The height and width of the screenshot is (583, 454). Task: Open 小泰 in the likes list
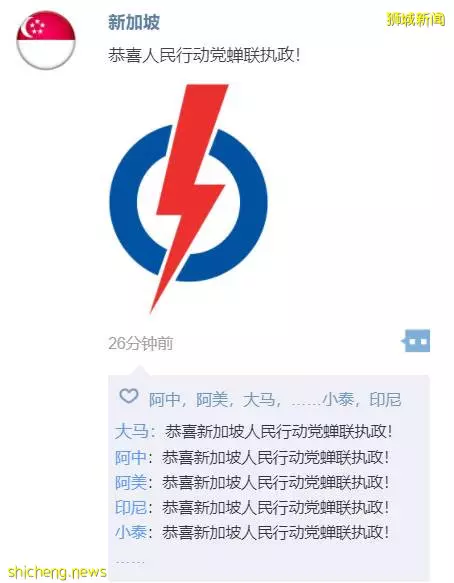[338, 400]
